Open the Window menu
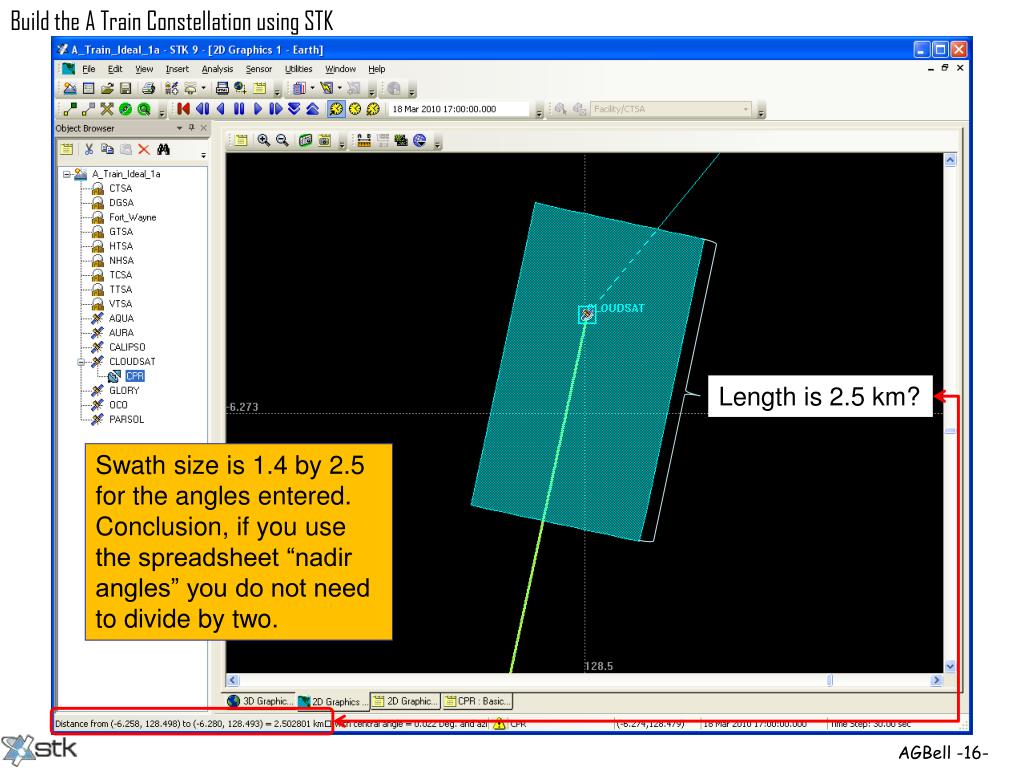Screen dimensions: 1024x768 [340, 69]
